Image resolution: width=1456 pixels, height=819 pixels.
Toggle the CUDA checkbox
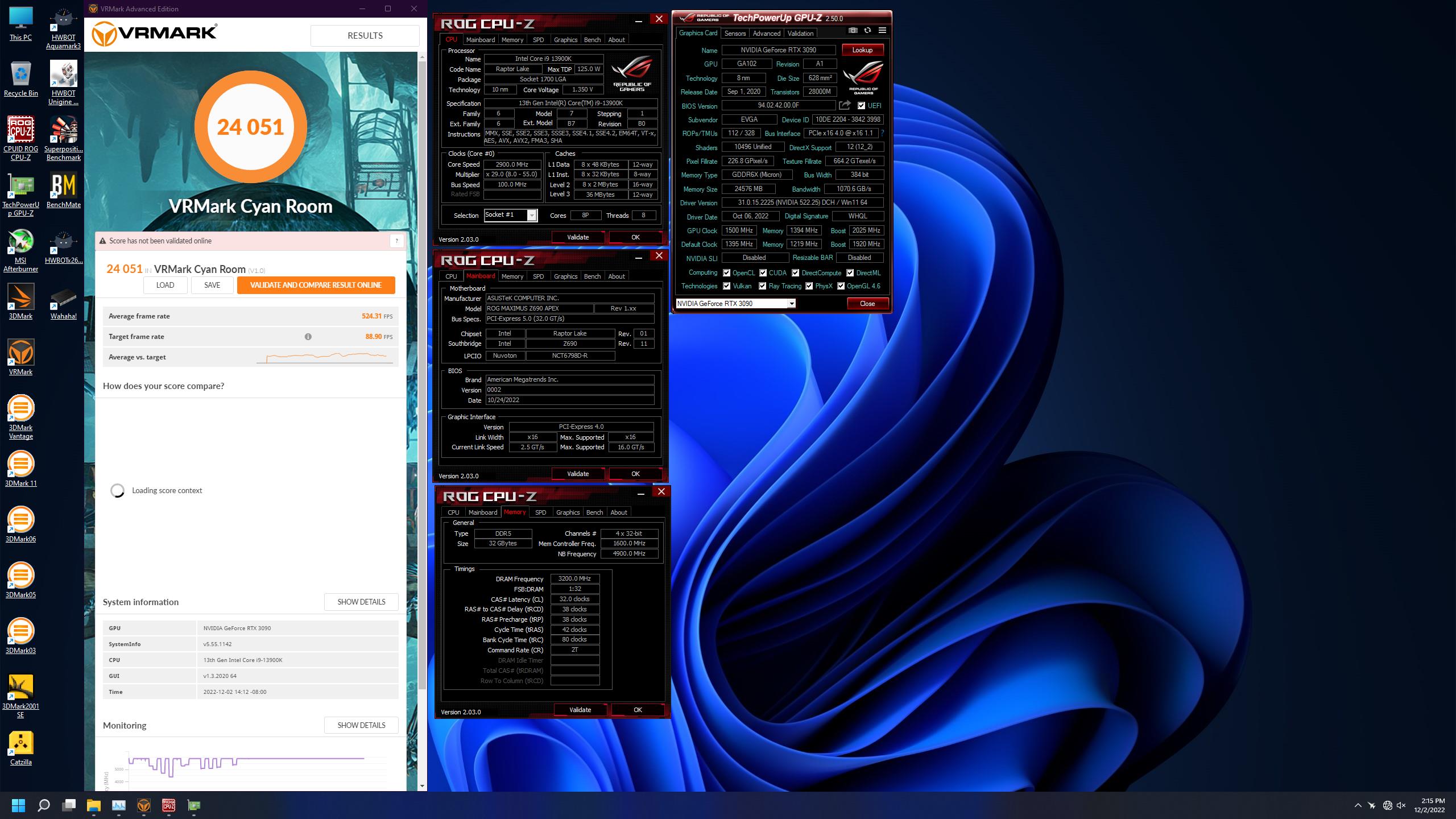pos(763,273)
